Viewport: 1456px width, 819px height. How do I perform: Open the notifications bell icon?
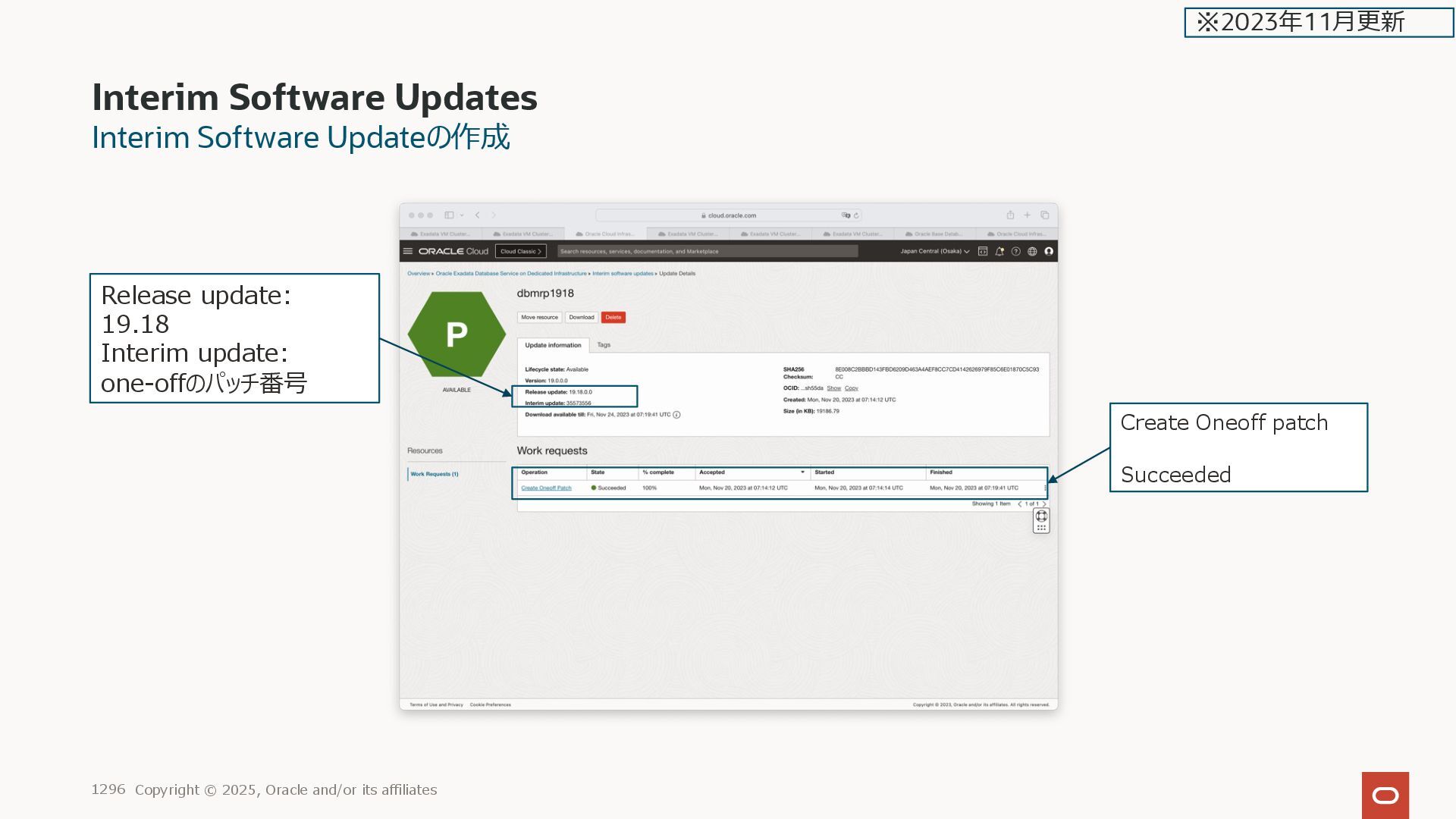coord(999,251)
